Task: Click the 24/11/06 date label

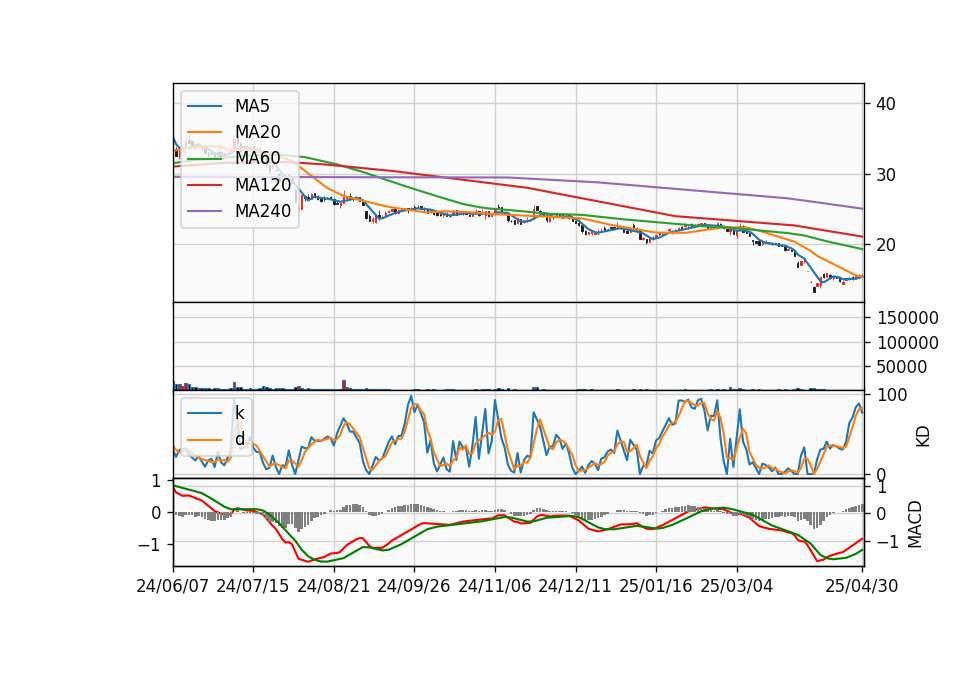Action: 495,586
